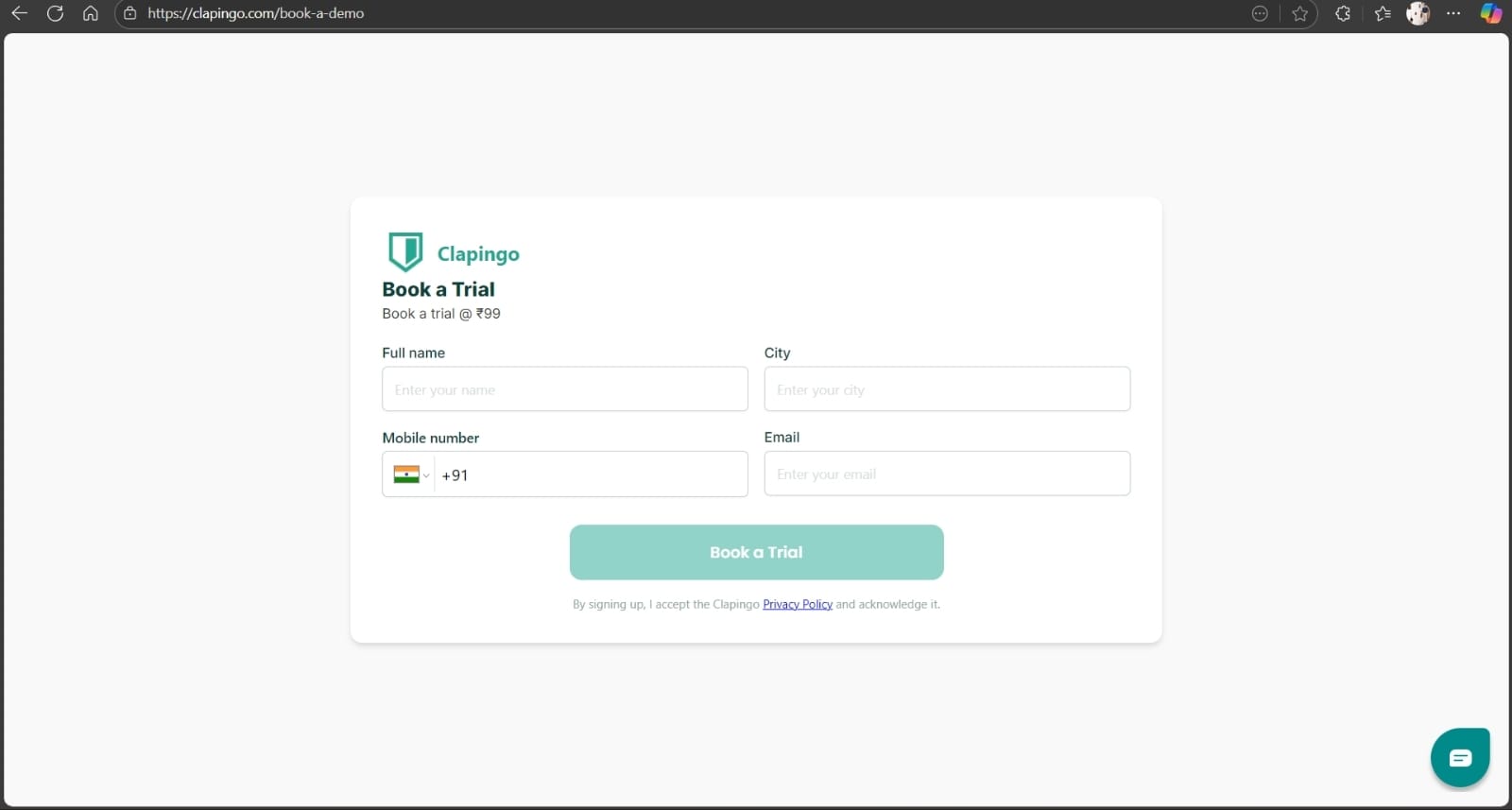Click the 'Book a trial @ ₹99' subtitle

441,314
